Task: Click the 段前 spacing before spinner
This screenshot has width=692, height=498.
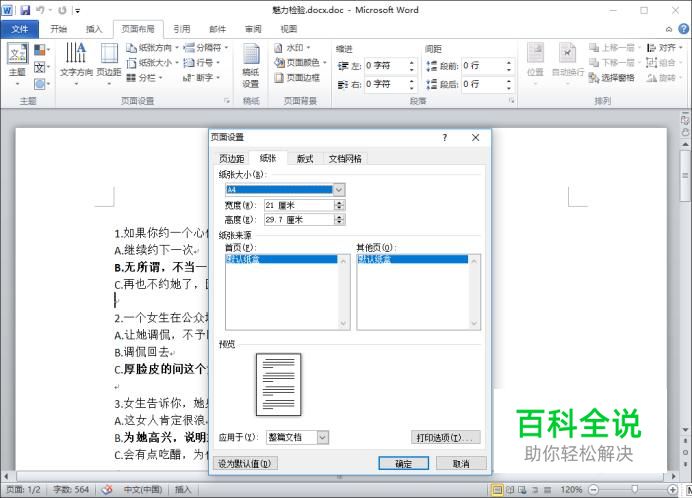Action: point(509,66)
